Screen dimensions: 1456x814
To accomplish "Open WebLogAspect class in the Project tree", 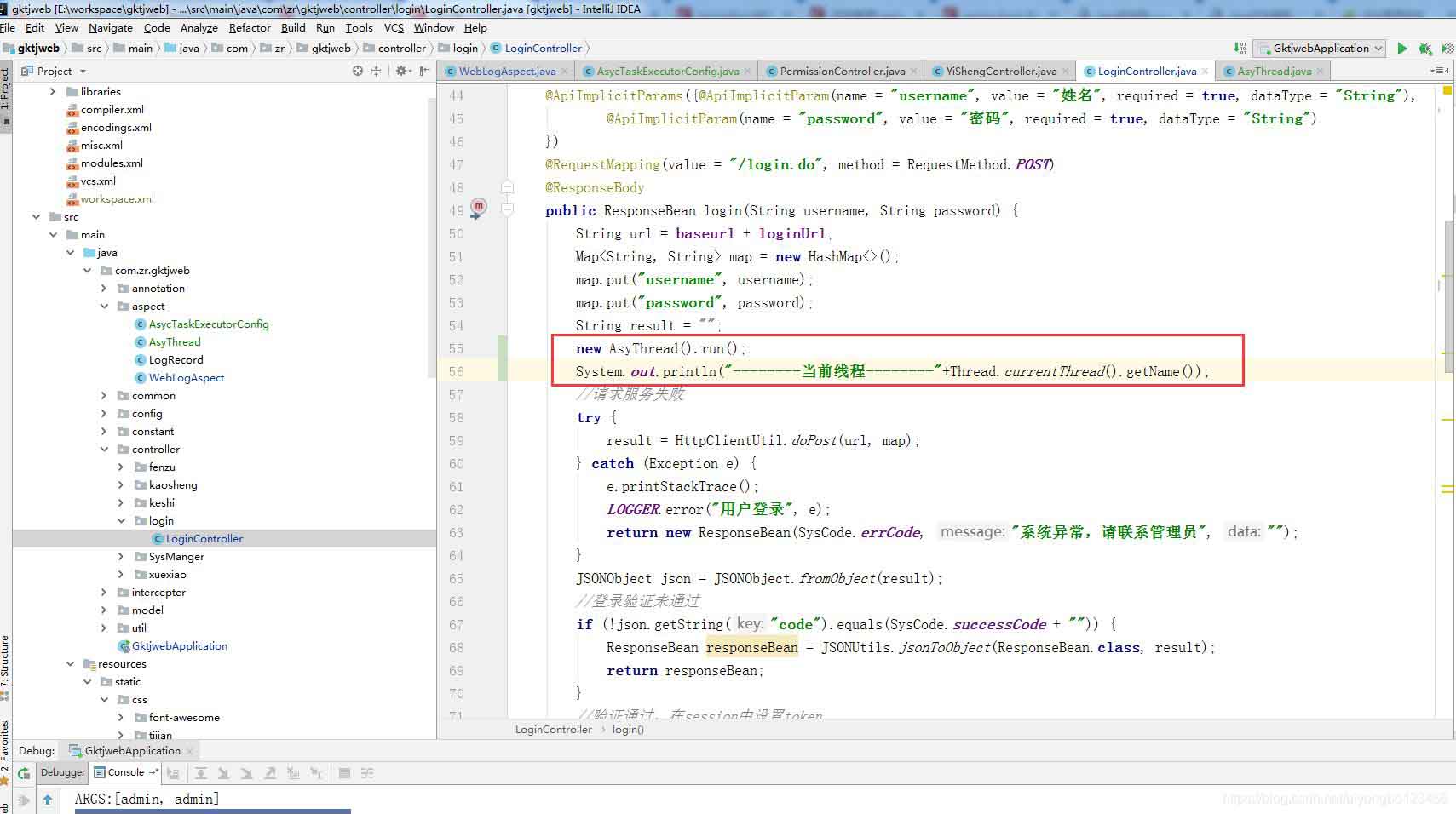I will pyautogui.click(x=187, y=378).
